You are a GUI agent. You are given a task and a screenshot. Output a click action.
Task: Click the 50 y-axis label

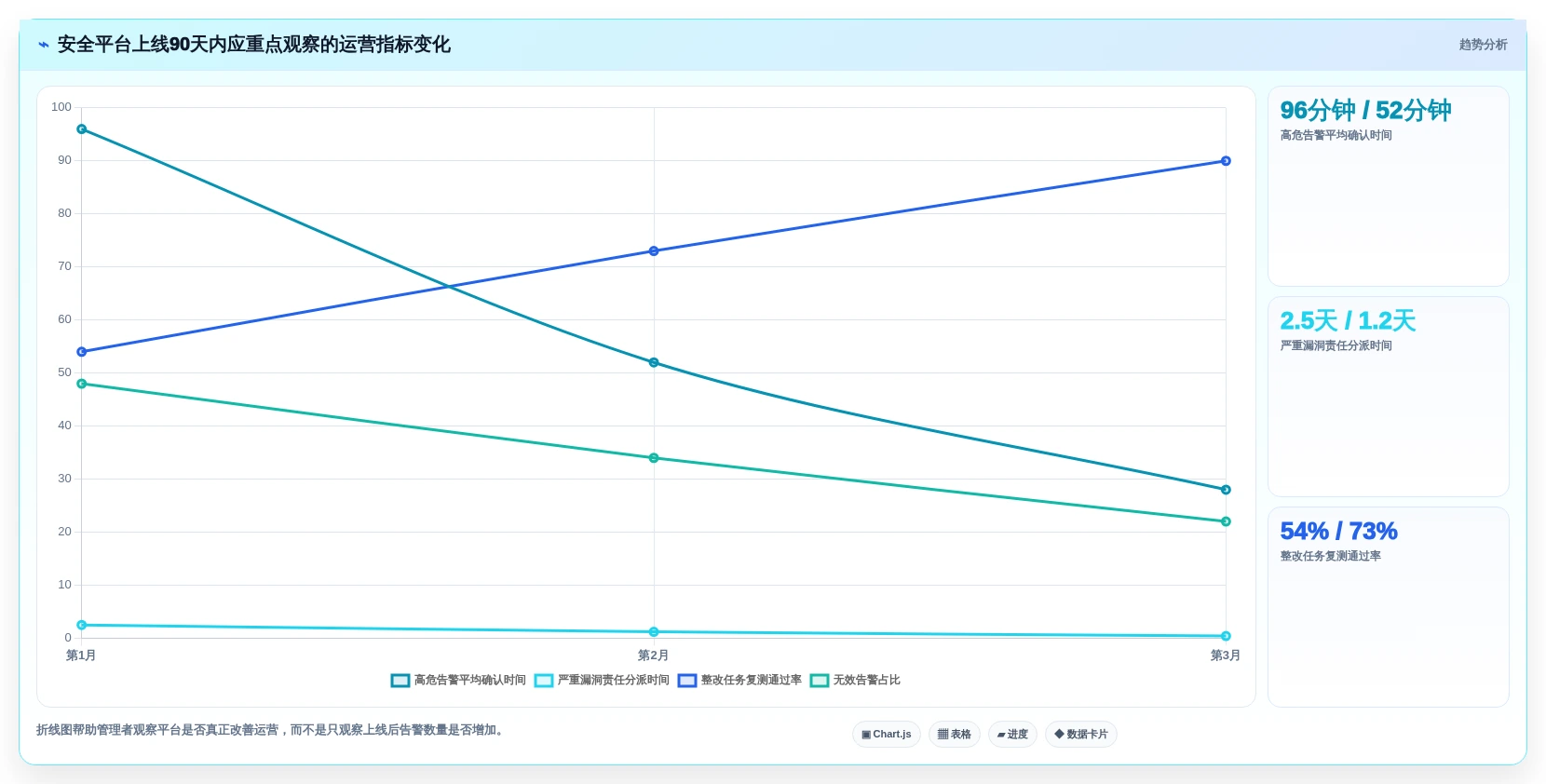64,372
